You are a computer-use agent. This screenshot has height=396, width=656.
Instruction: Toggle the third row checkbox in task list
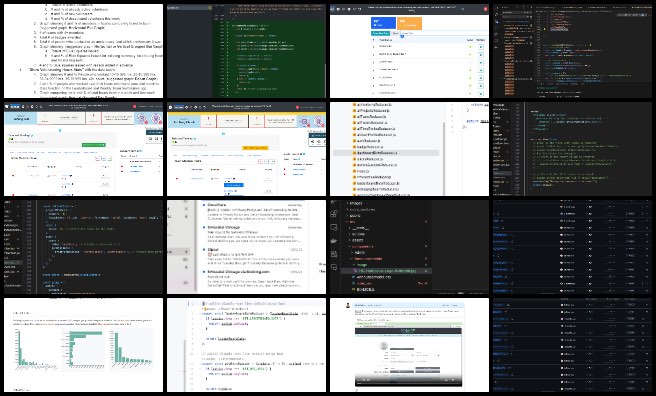tap(481, 62)
